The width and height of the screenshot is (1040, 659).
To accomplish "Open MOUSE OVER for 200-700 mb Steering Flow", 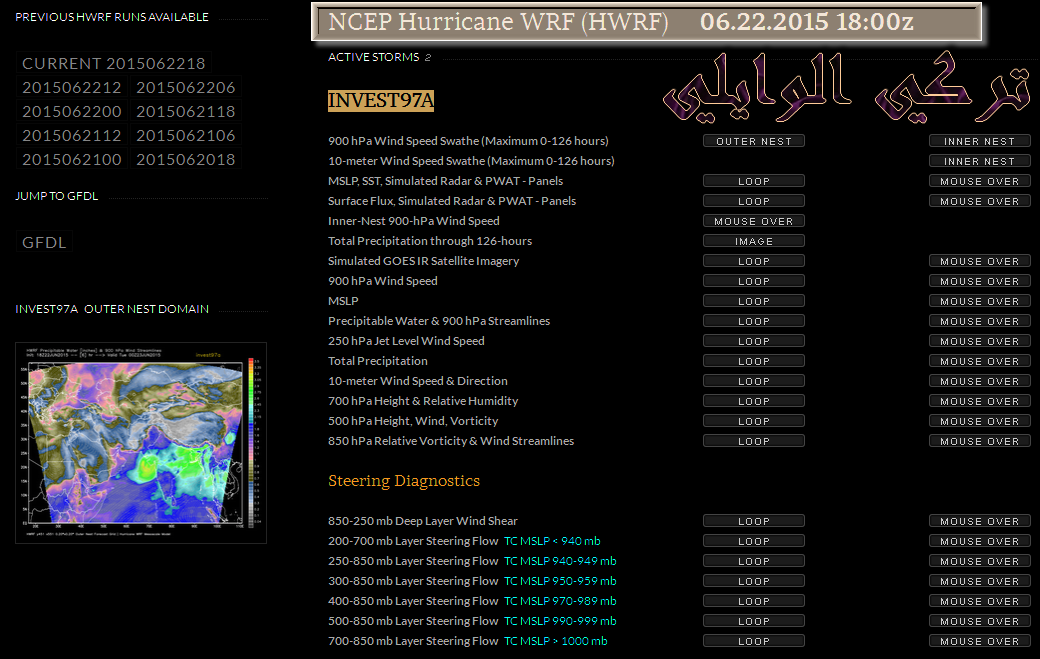I will [x=980, y=541].
